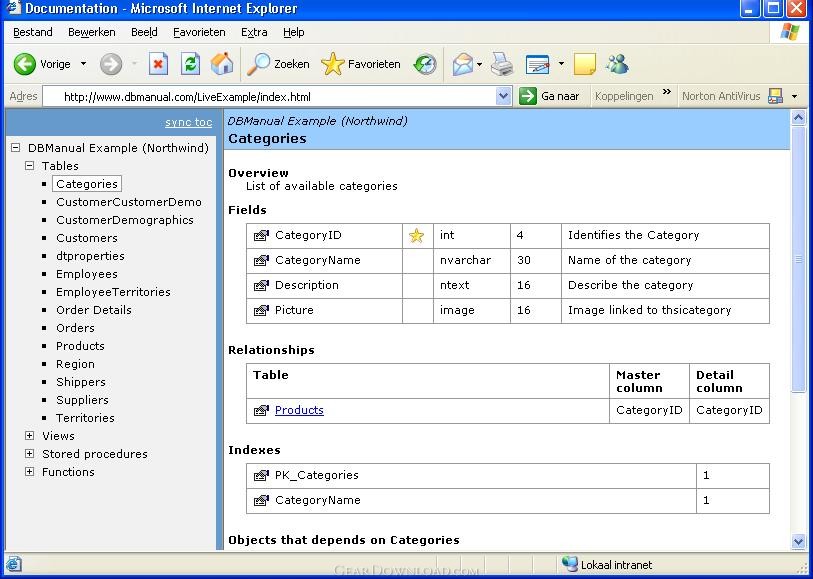Expand Koppelingen chevron for more links
The width and height of the screenshot is (813, 579).
click(x=667, y=92)
